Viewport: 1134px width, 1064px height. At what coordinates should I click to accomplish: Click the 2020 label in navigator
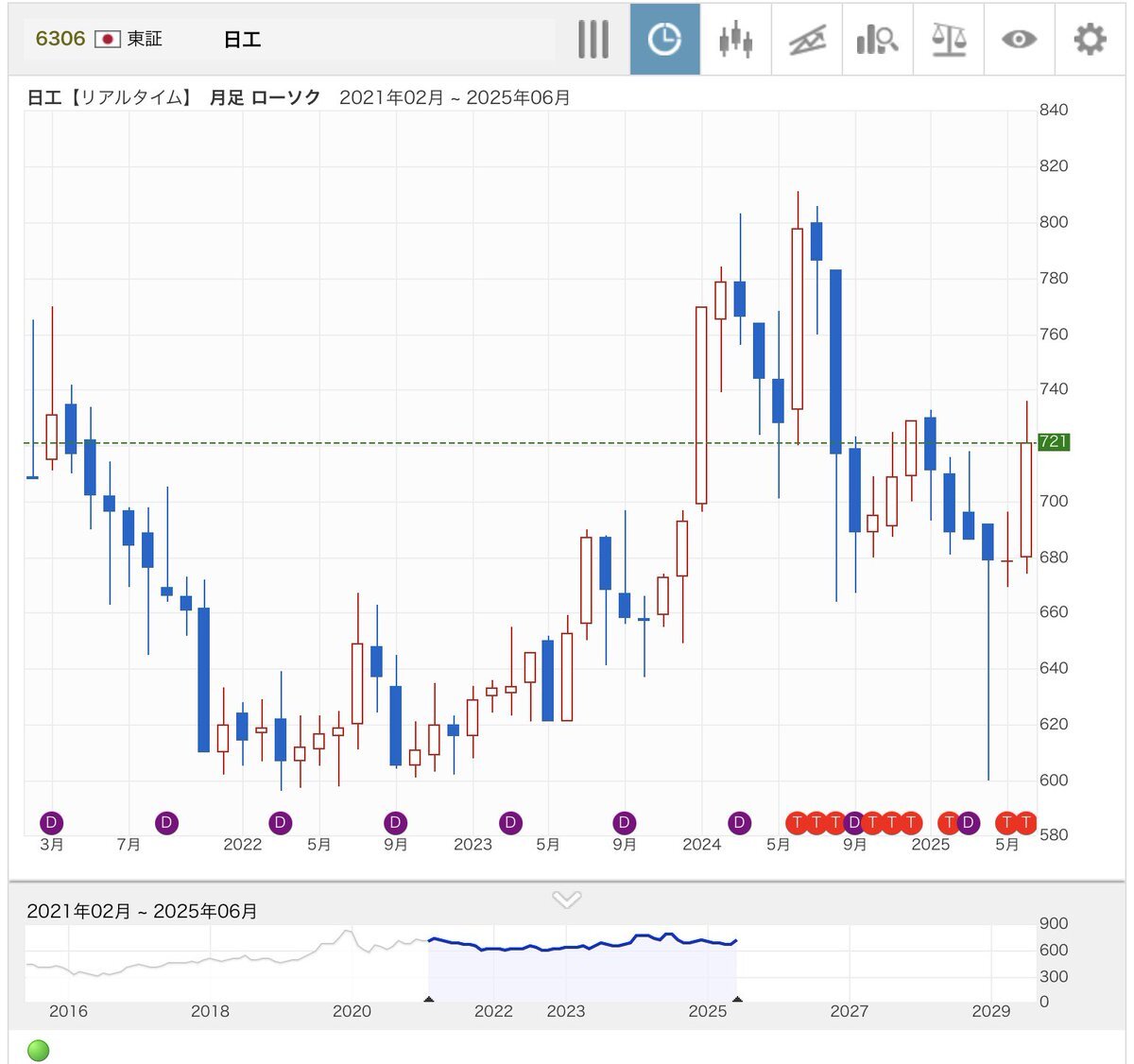coord(352,1011)
